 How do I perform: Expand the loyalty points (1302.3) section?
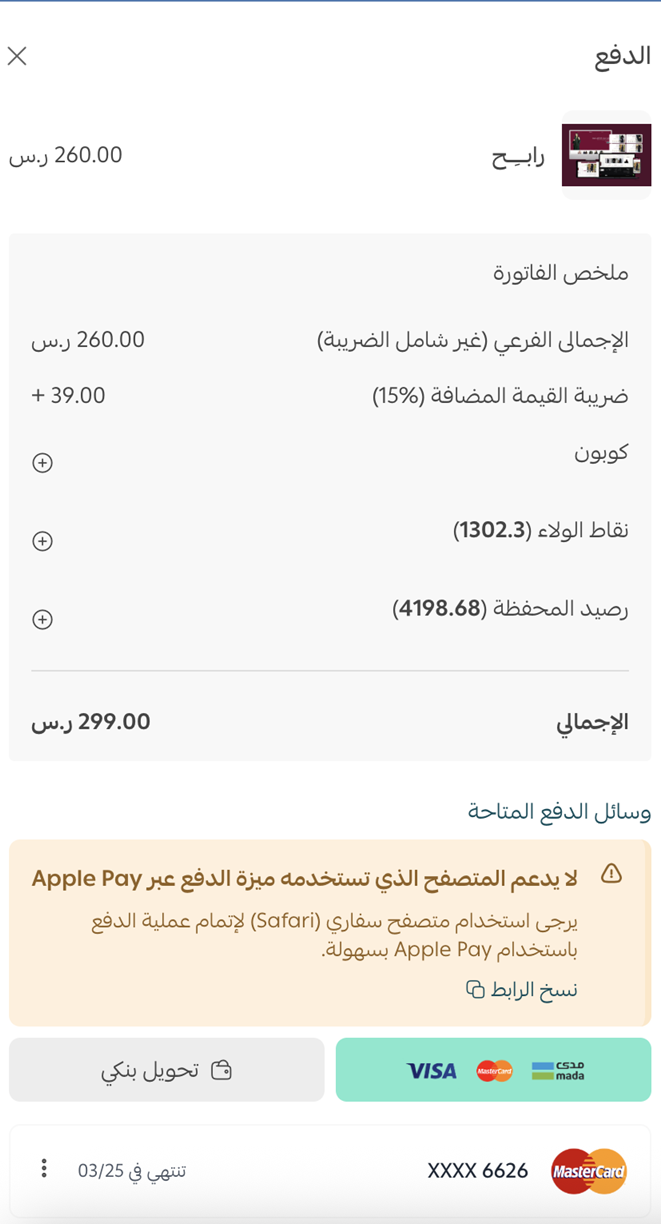tap(41, 541)
